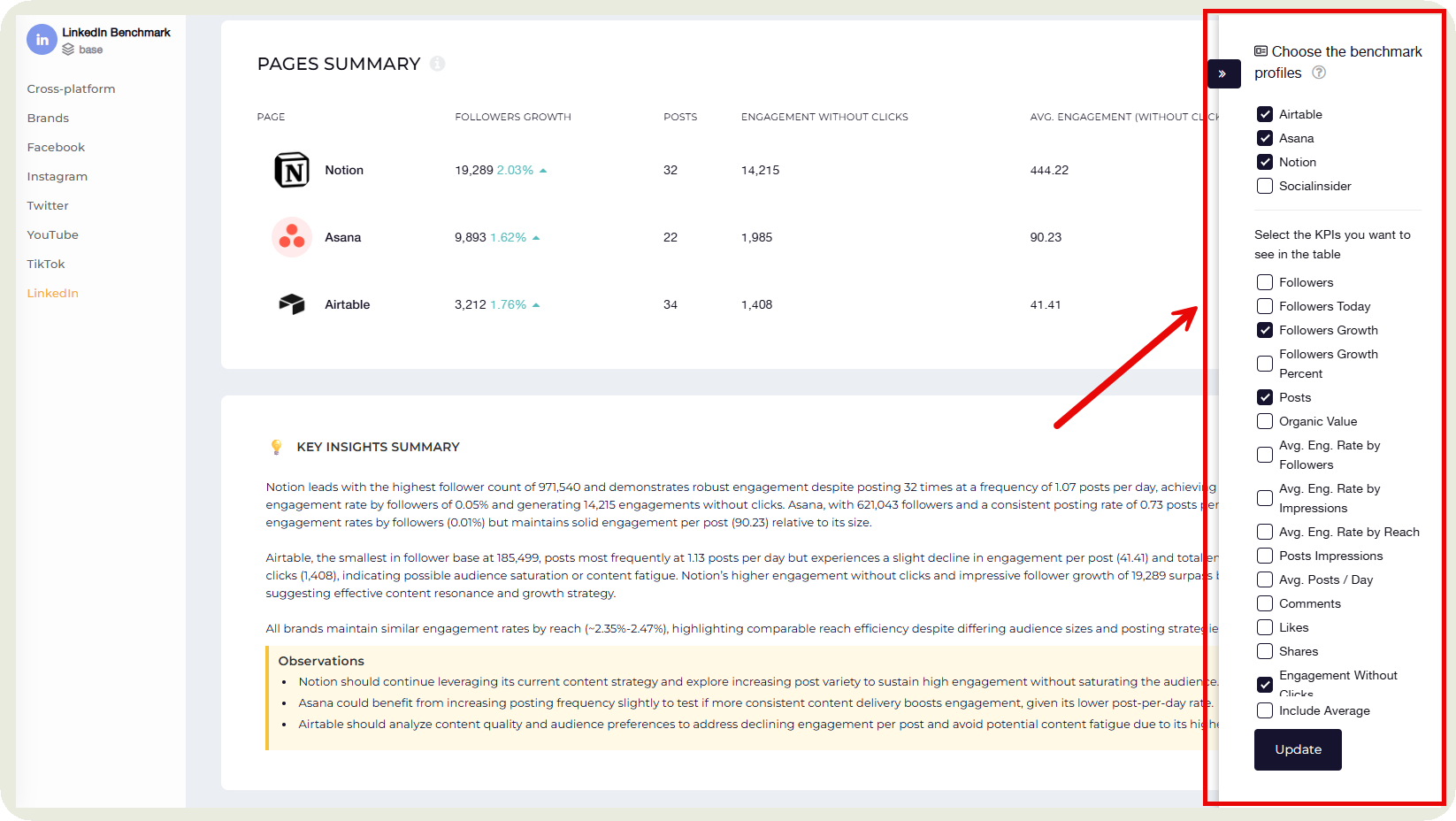Screen dimensions: 1456x821
Task: Click the Engagement Without Clicks column header
Action: click(824, 116)
